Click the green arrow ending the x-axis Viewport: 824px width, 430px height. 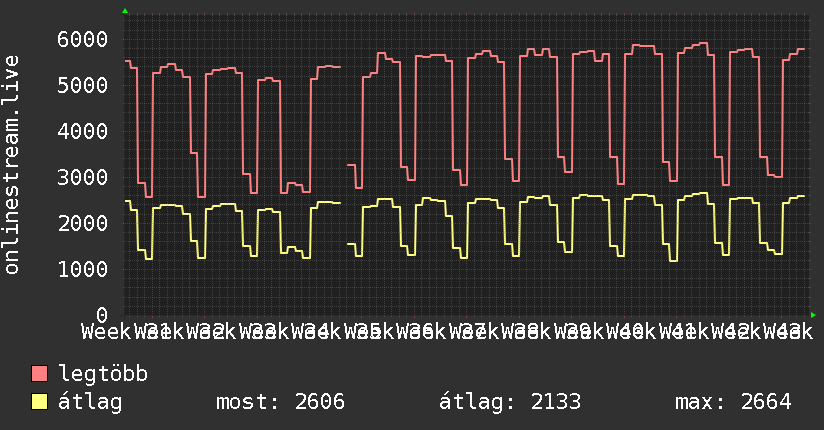(x=813, y=315)
